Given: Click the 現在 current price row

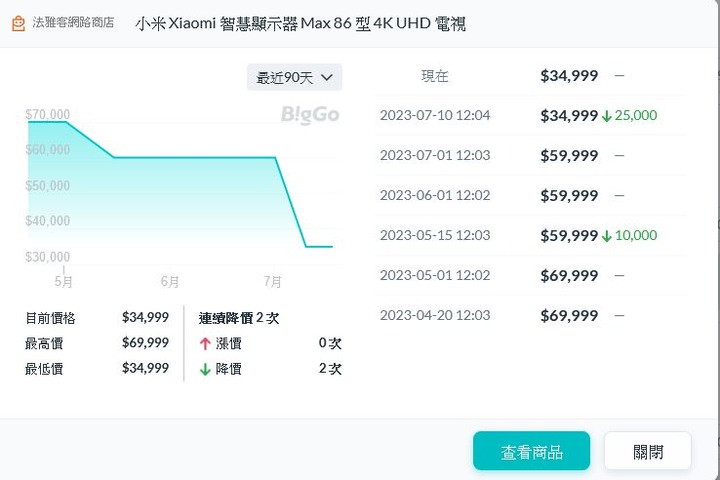Looking at the screenshot, I should tap(530, 76).
